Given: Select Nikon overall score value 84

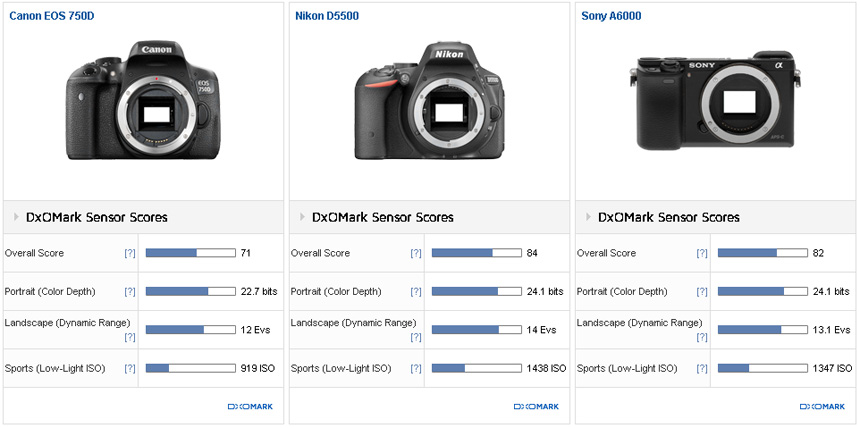Looking at the screenshot, I should (x=532, y=253).
